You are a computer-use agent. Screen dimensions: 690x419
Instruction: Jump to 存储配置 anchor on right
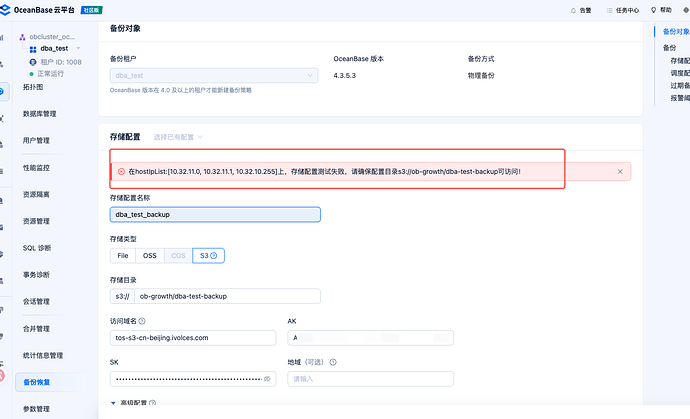tap(680, 61)
